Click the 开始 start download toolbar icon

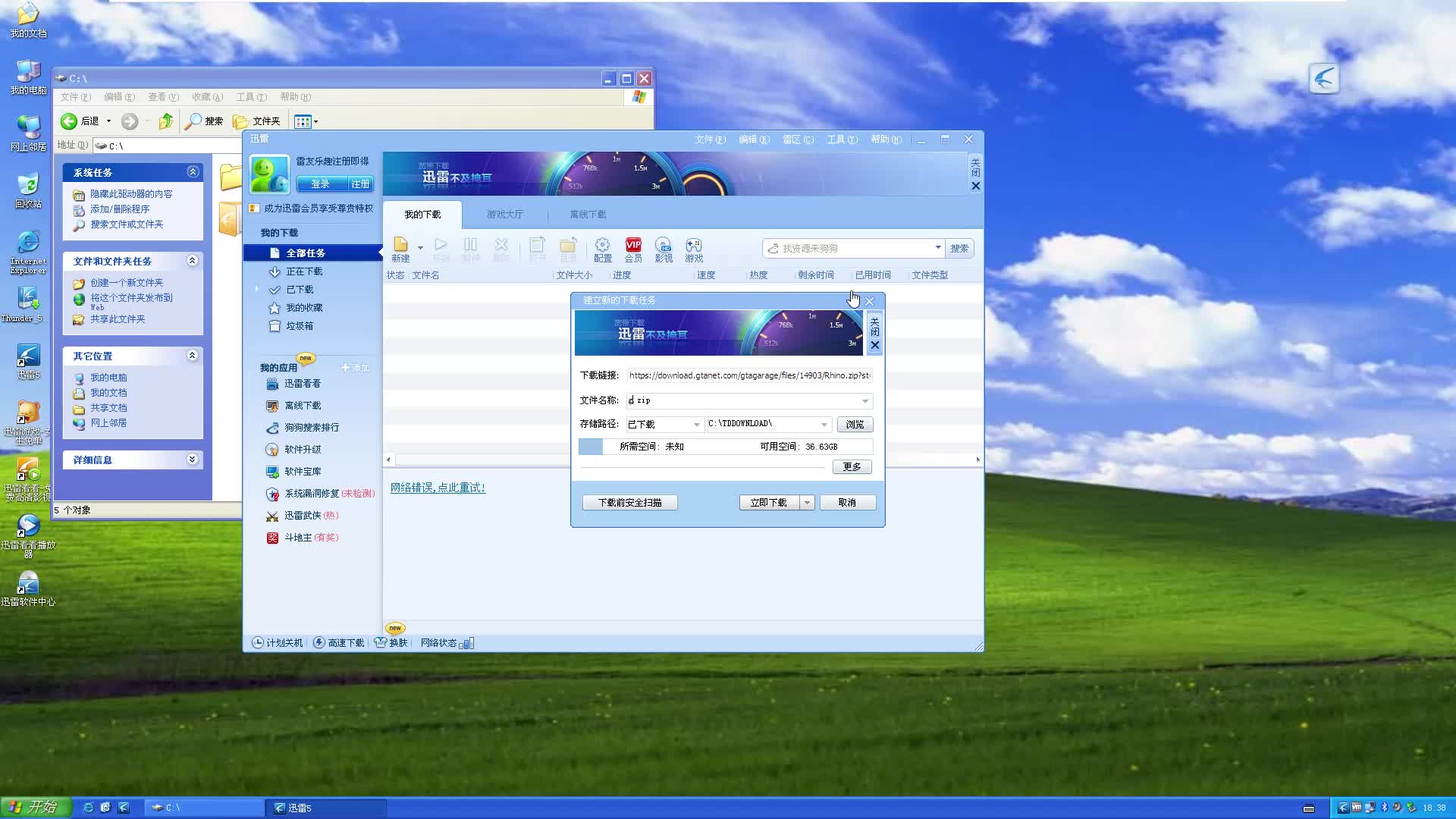coord(441,249)
